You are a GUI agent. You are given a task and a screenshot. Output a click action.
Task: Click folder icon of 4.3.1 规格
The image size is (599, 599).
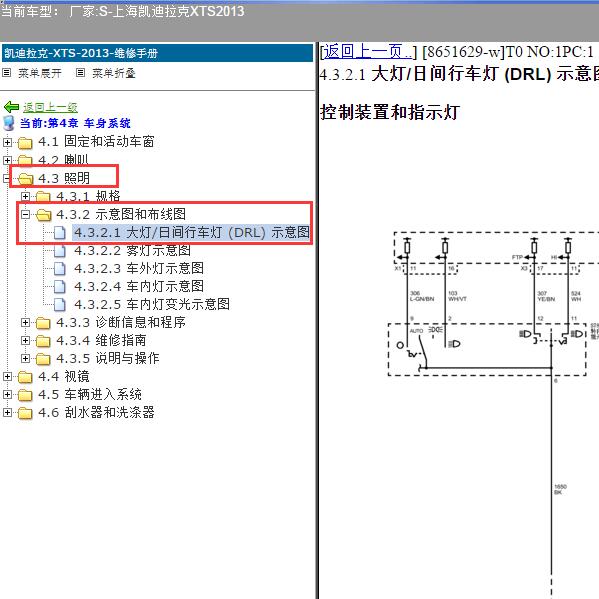[43, 197]
